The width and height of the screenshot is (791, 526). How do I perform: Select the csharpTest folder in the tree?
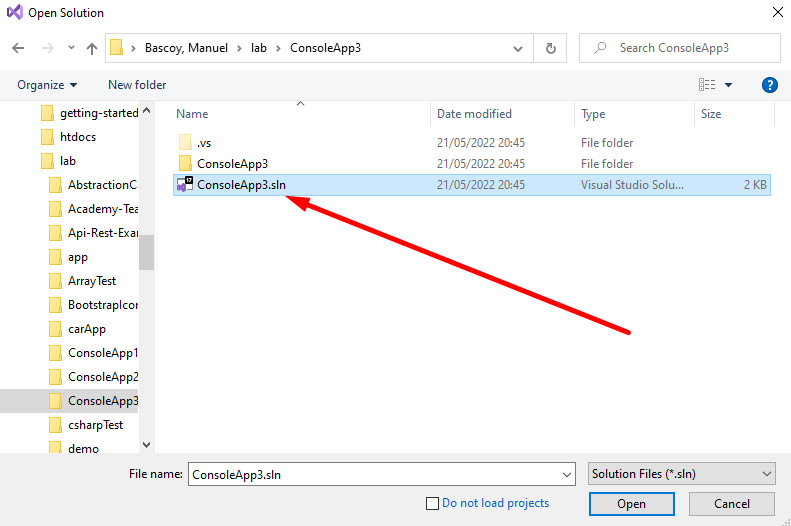click(95, 425)
